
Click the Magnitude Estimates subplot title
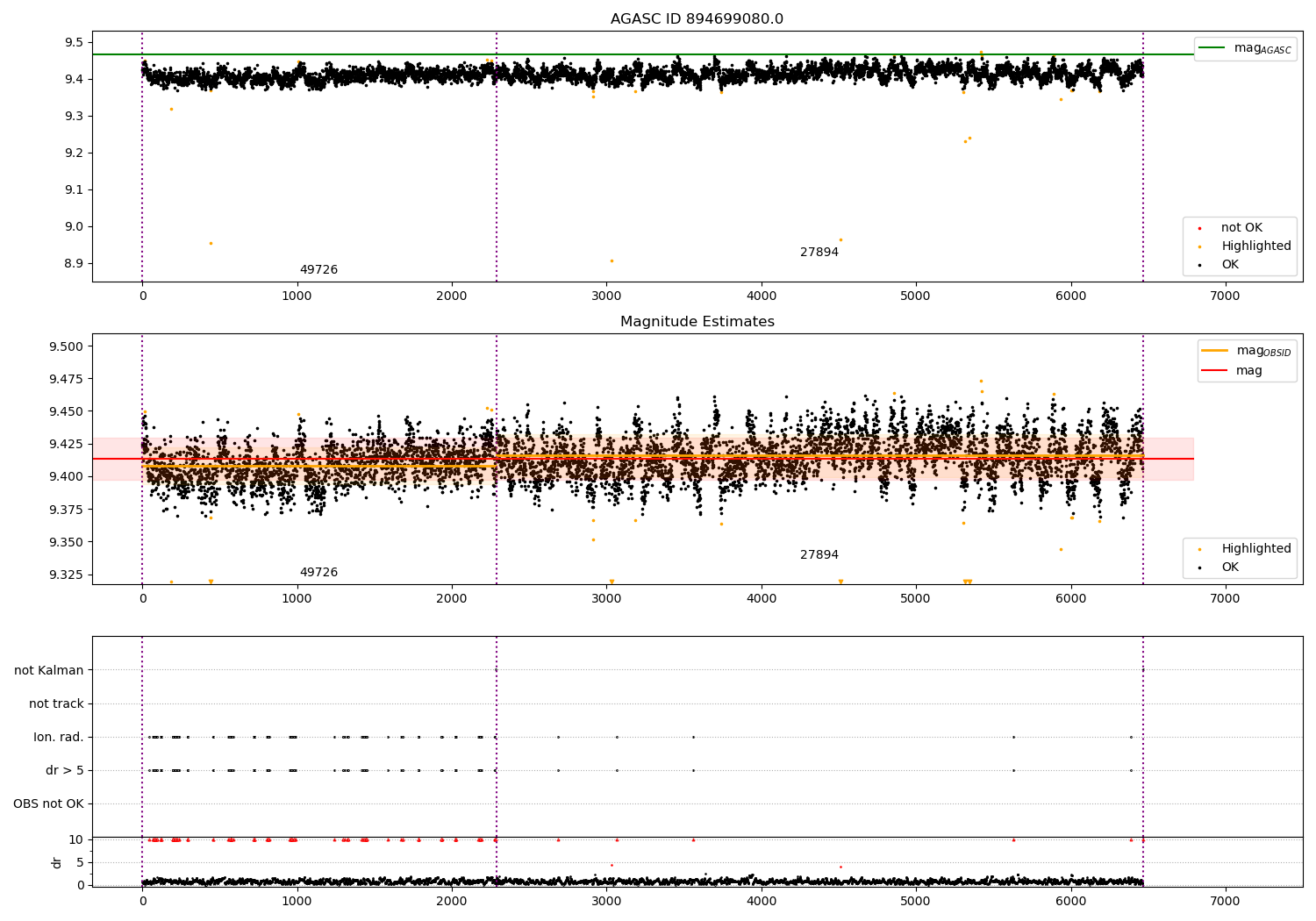pos(697,322)
